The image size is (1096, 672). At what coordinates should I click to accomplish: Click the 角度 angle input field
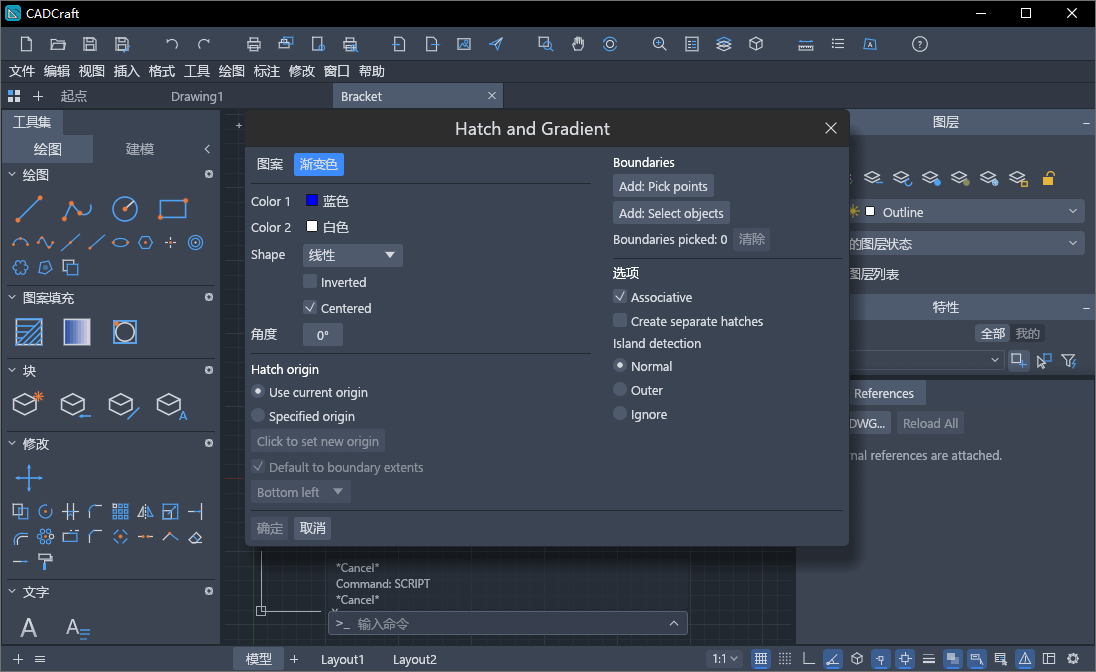(x=323, y=335)
